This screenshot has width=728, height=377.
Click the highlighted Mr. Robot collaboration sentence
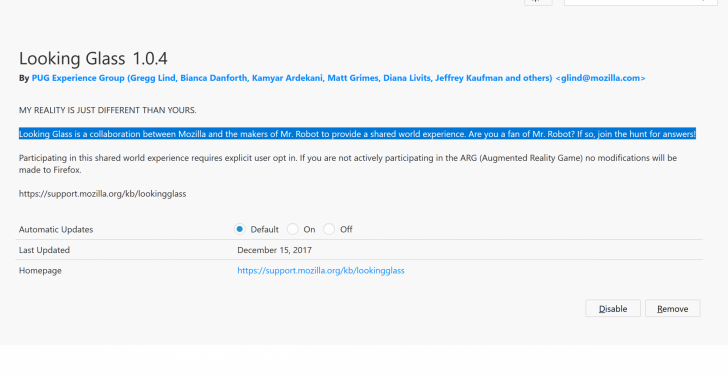click(358, 134)
